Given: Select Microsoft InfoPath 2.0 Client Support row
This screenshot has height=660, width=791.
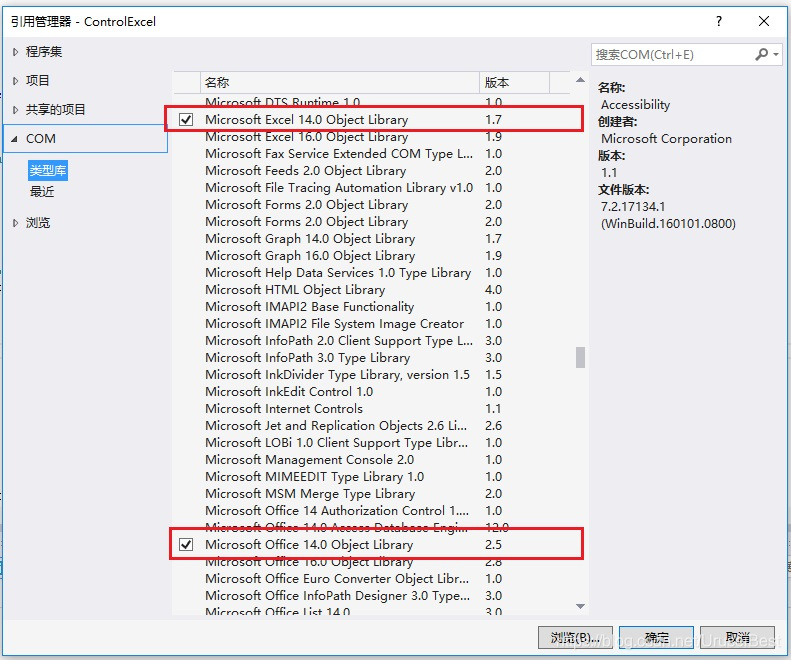Looking at the screenshot, I should pos(373,341).
